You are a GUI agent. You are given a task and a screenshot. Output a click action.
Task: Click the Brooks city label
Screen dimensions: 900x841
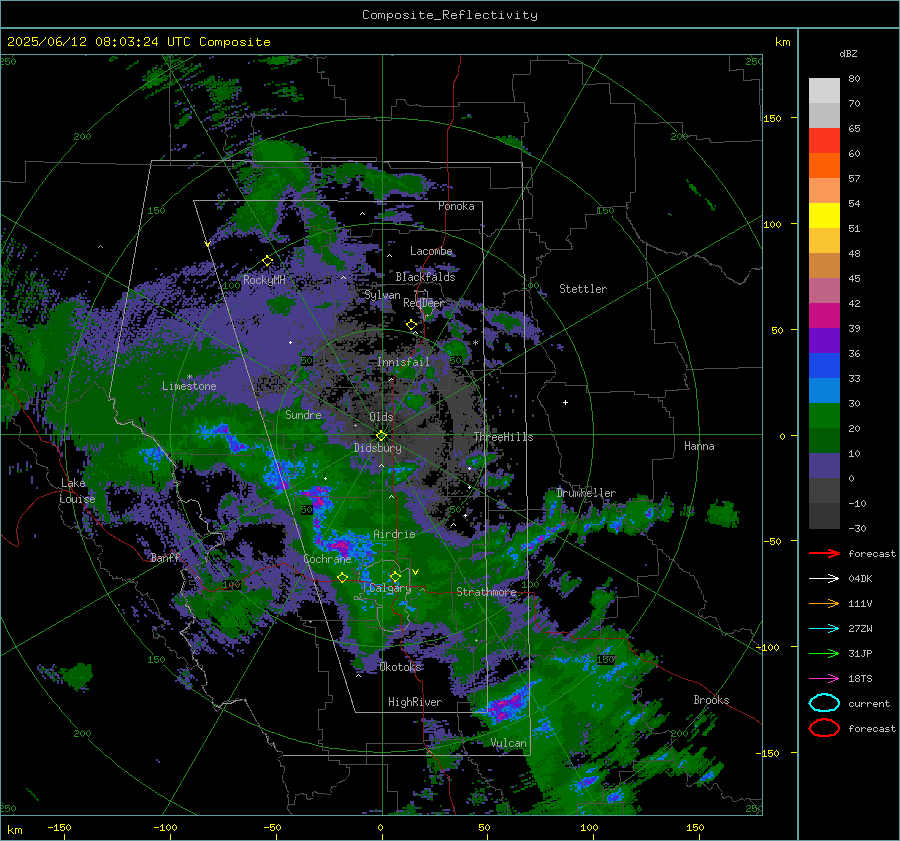711,700
